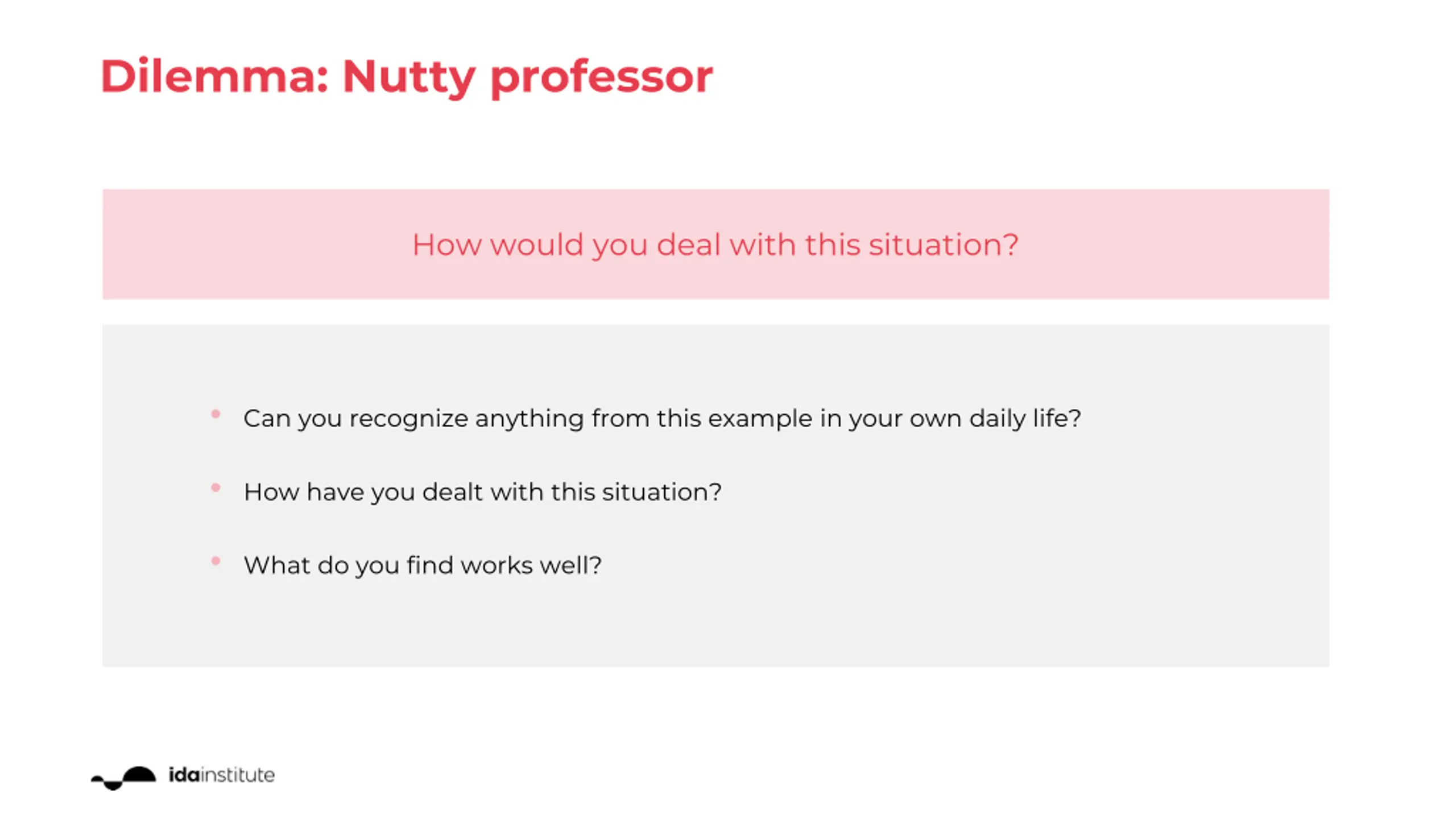Click the word "situation?" in the pink banner
Viewport: 1456px width, 819px height.
coord(943,245)
